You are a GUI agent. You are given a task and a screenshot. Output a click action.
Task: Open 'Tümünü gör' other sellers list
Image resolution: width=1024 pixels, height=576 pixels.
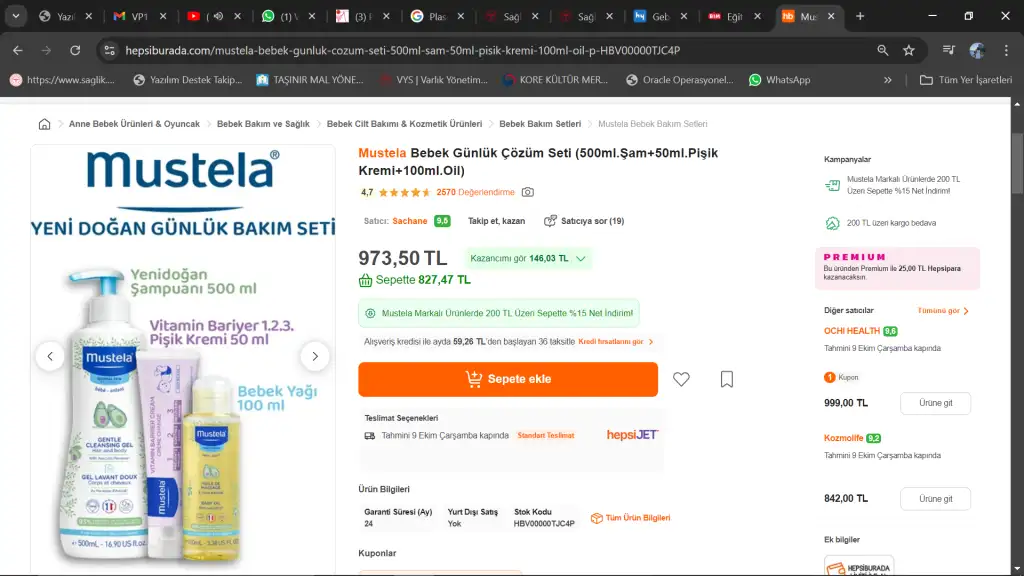943,311
